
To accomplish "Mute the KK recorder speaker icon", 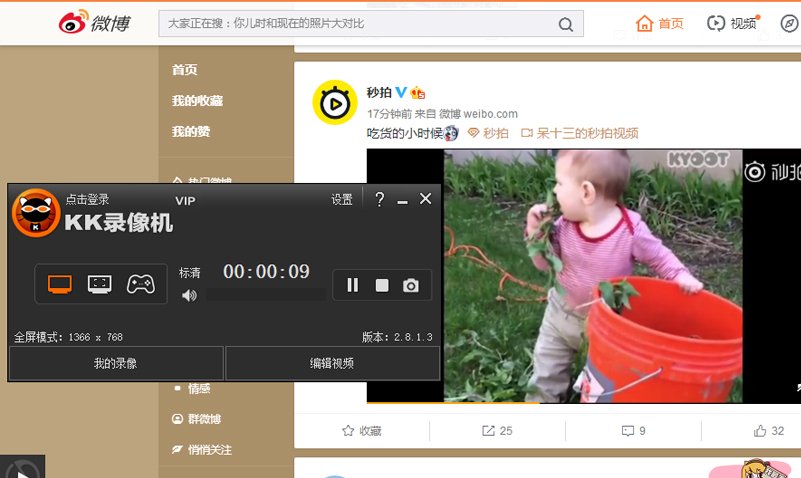I will tap(189, 295).
